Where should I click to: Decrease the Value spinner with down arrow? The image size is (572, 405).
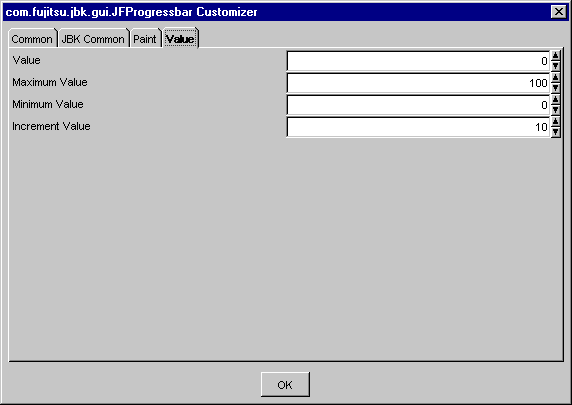point(555,66)
